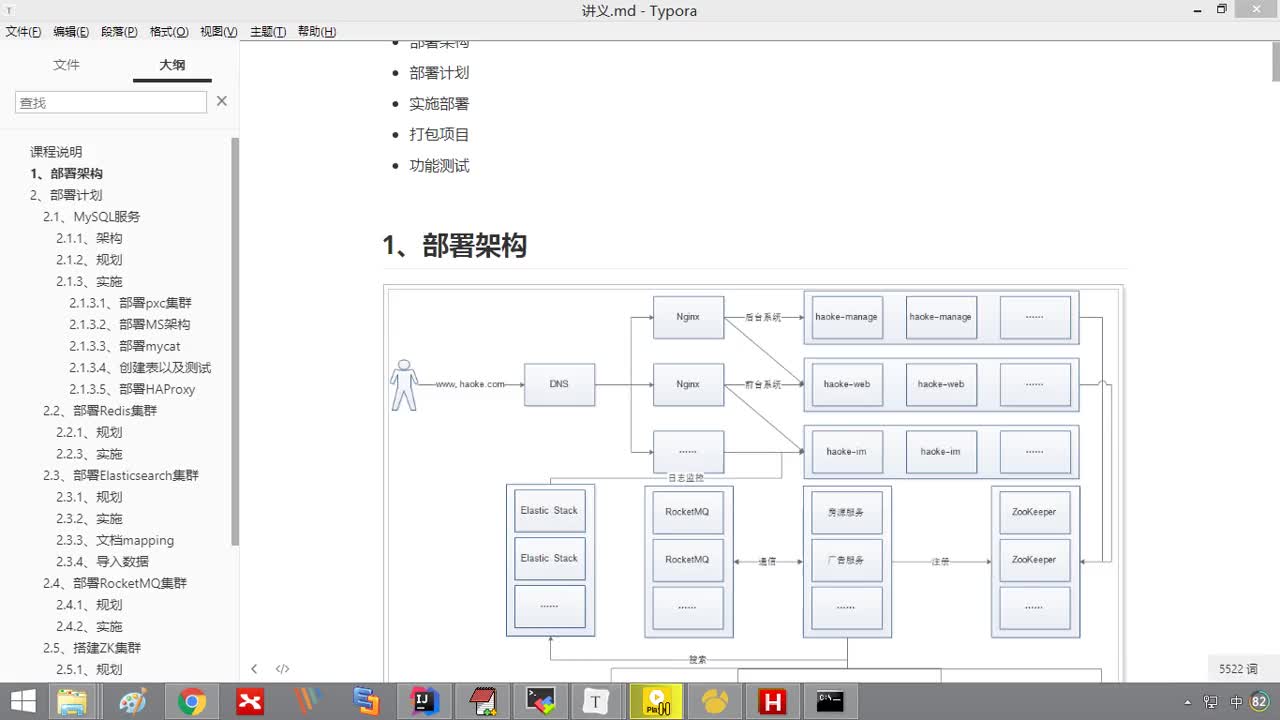The image size is (1280, 720).
Task: Open the command prompt taskbar icon
Action: [829, 702]
